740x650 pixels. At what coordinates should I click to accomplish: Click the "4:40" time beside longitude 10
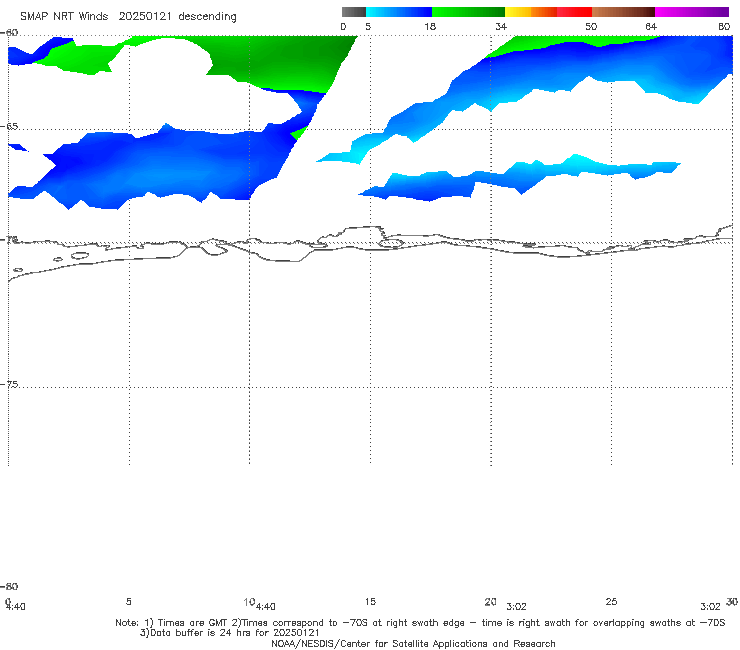click(x=266, y=607)
